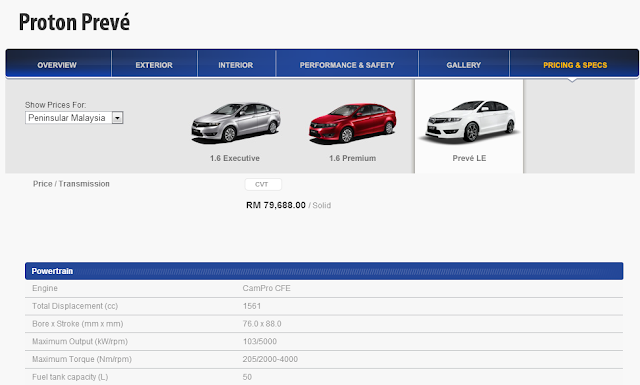This screenshot has width=640, height=385.
Task: Choose the CVT transmission button
Action: click(x=263, y=184)
